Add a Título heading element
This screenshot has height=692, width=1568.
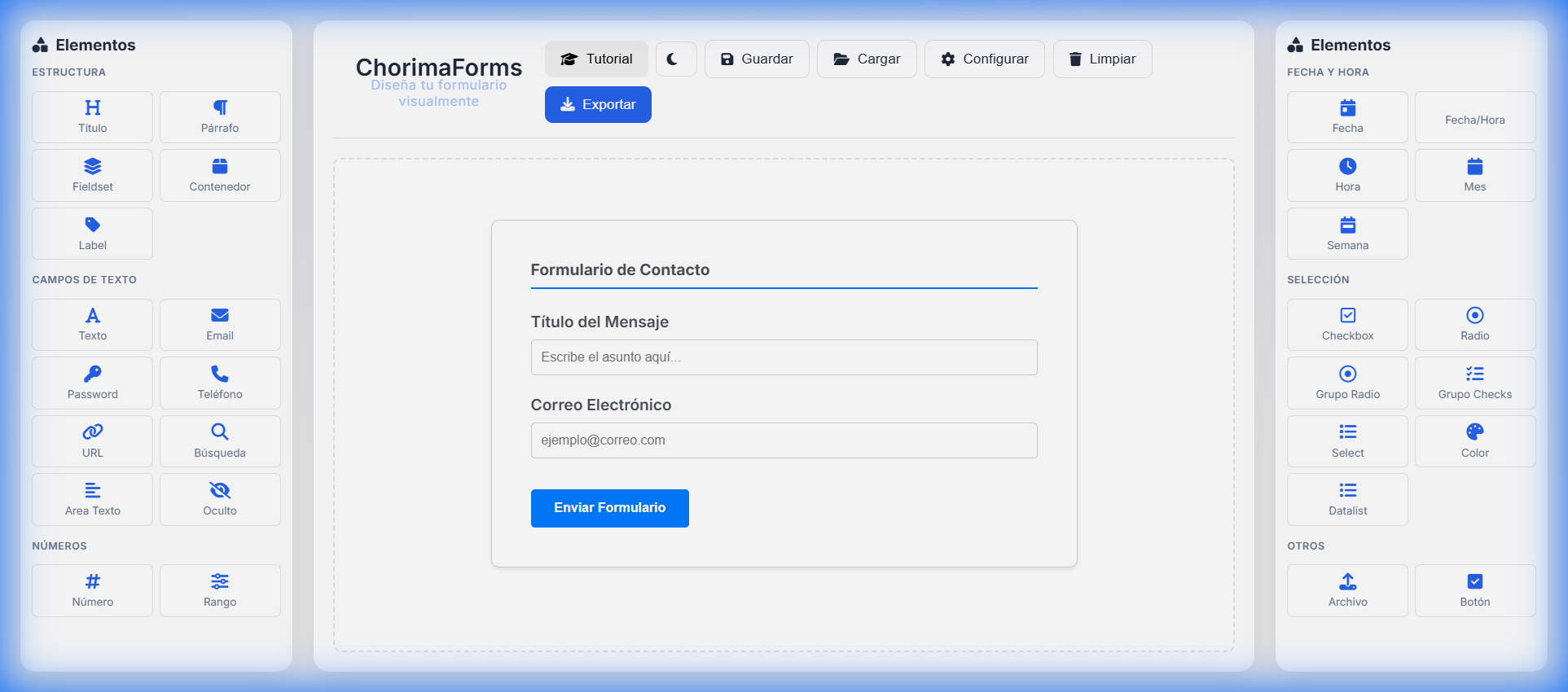click(92, 117)
